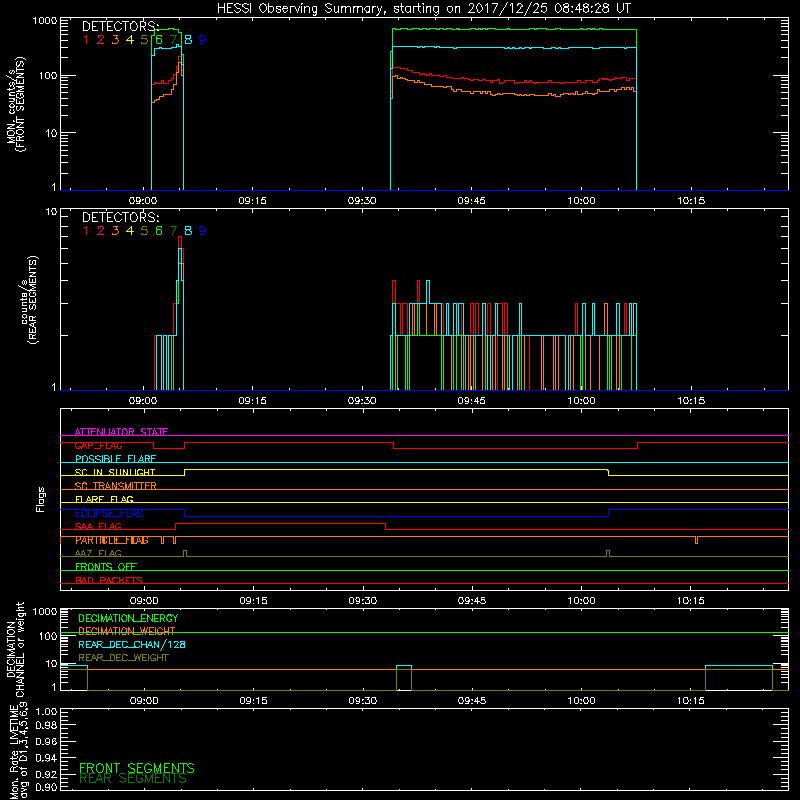
Task: Click DETECTORS: label in rear segments panel
Action: pyautogui.click(x=120, y=217)
